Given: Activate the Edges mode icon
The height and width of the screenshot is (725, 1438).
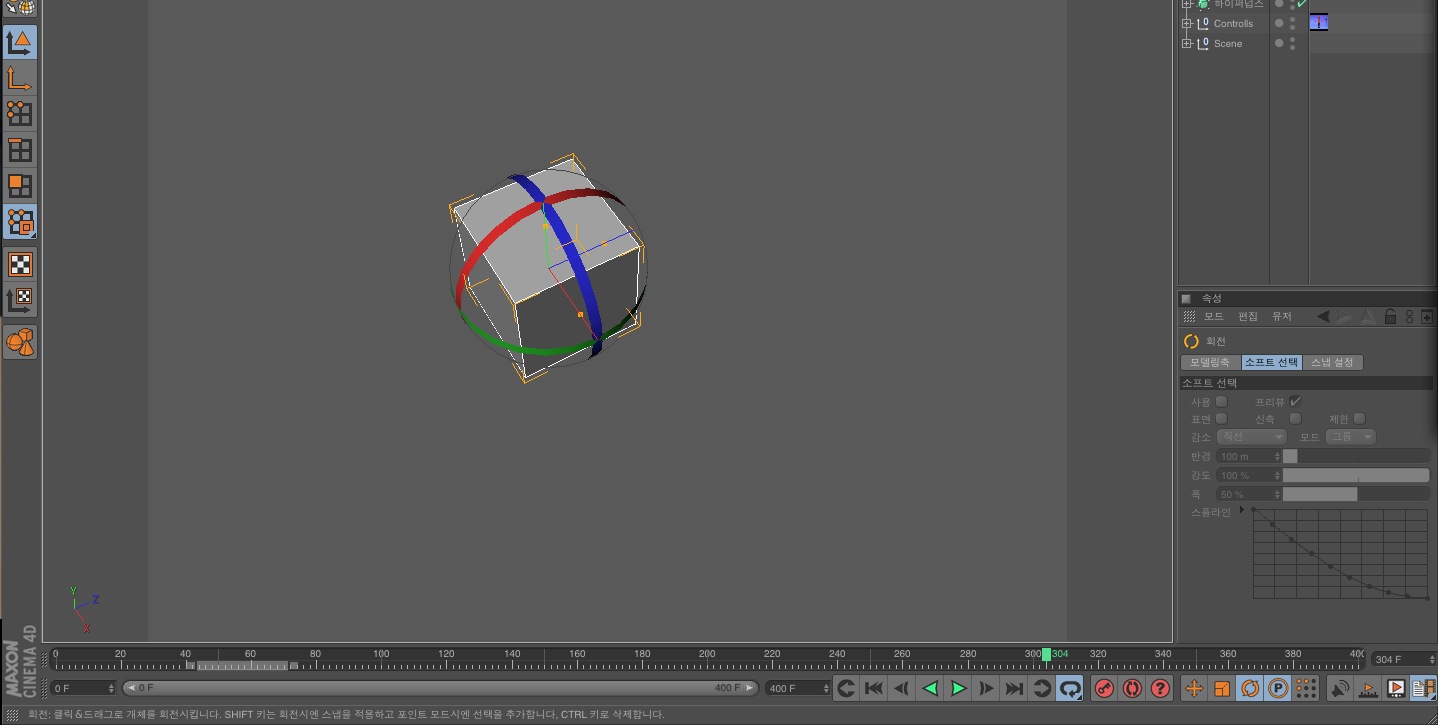Looking at the screenshot, I should [19, 150].
